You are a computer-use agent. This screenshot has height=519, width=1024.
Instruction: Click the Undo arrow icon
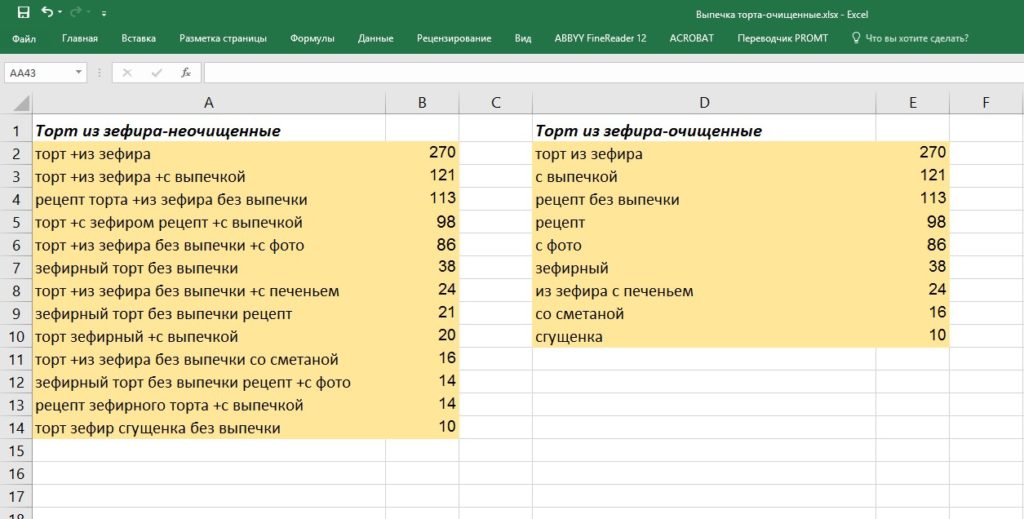[x=47, y=13]
